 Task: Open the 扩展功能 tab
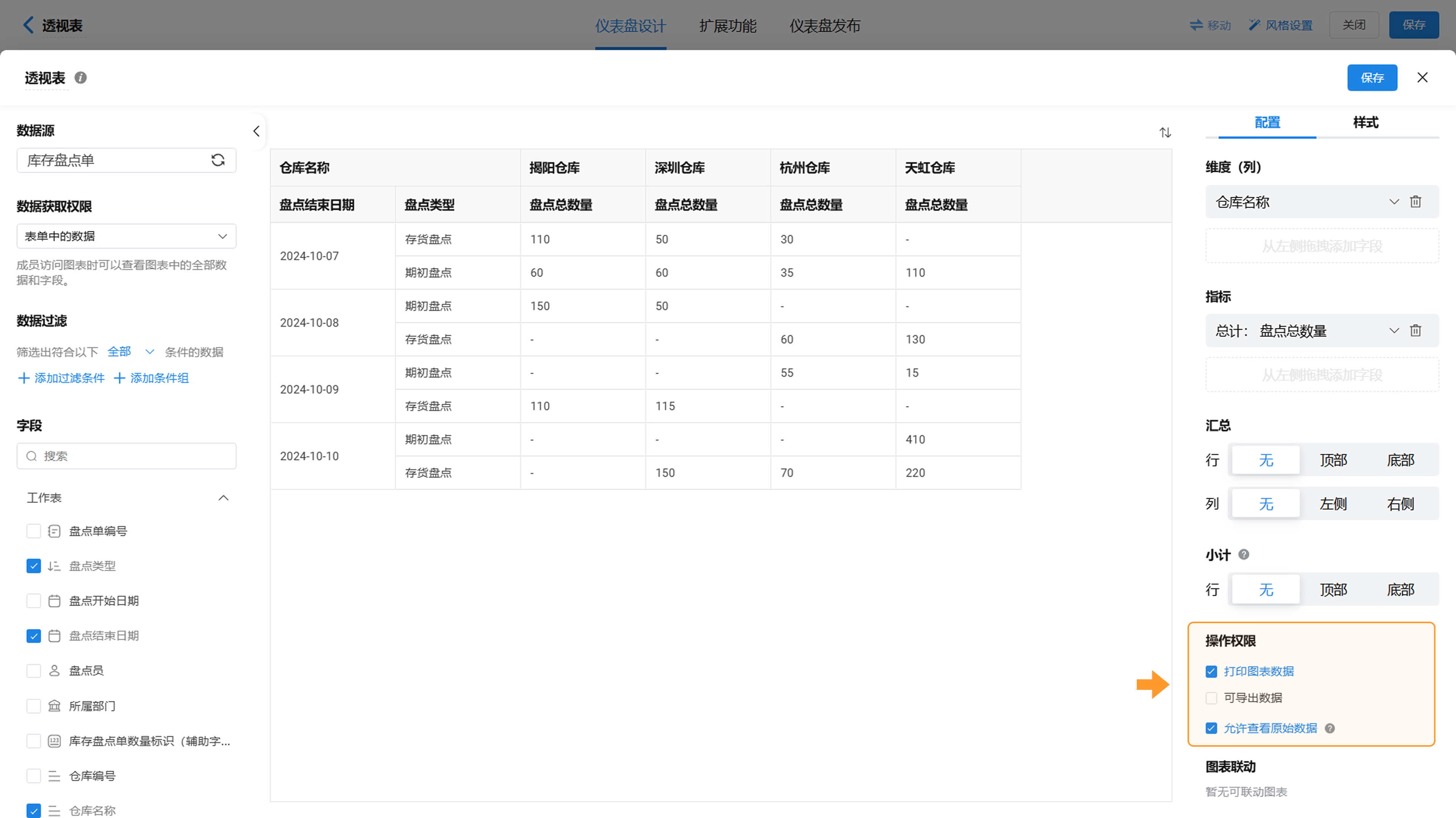point(728,25)
